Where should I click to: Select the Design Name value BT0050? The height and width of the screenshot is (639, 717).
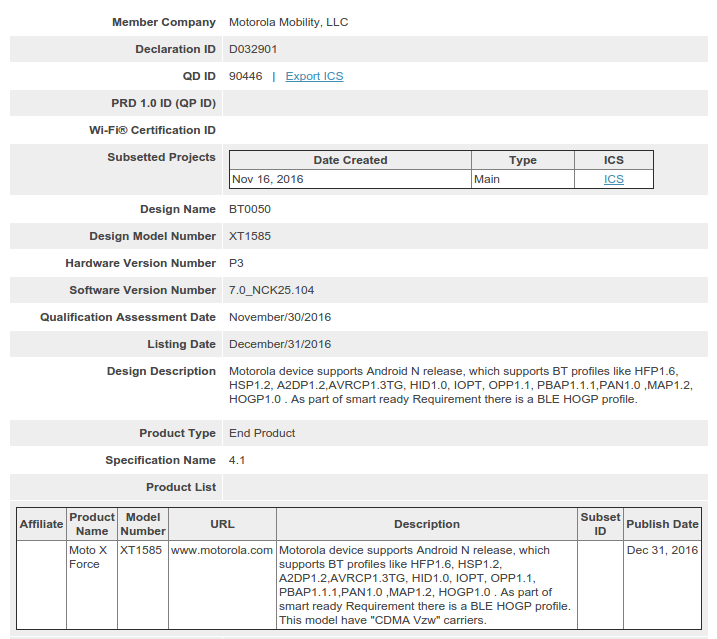[250, 209]
